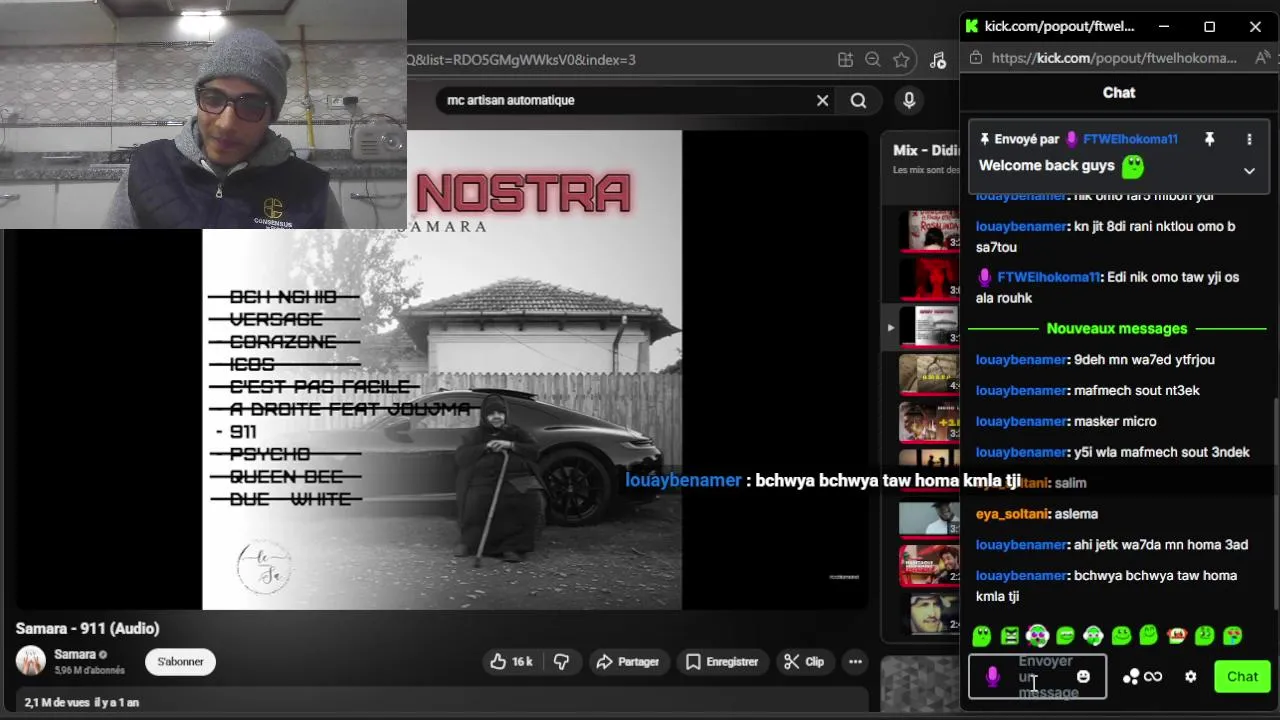Open FTWElhokoma11 in pinned message

tap(1130, 139)
